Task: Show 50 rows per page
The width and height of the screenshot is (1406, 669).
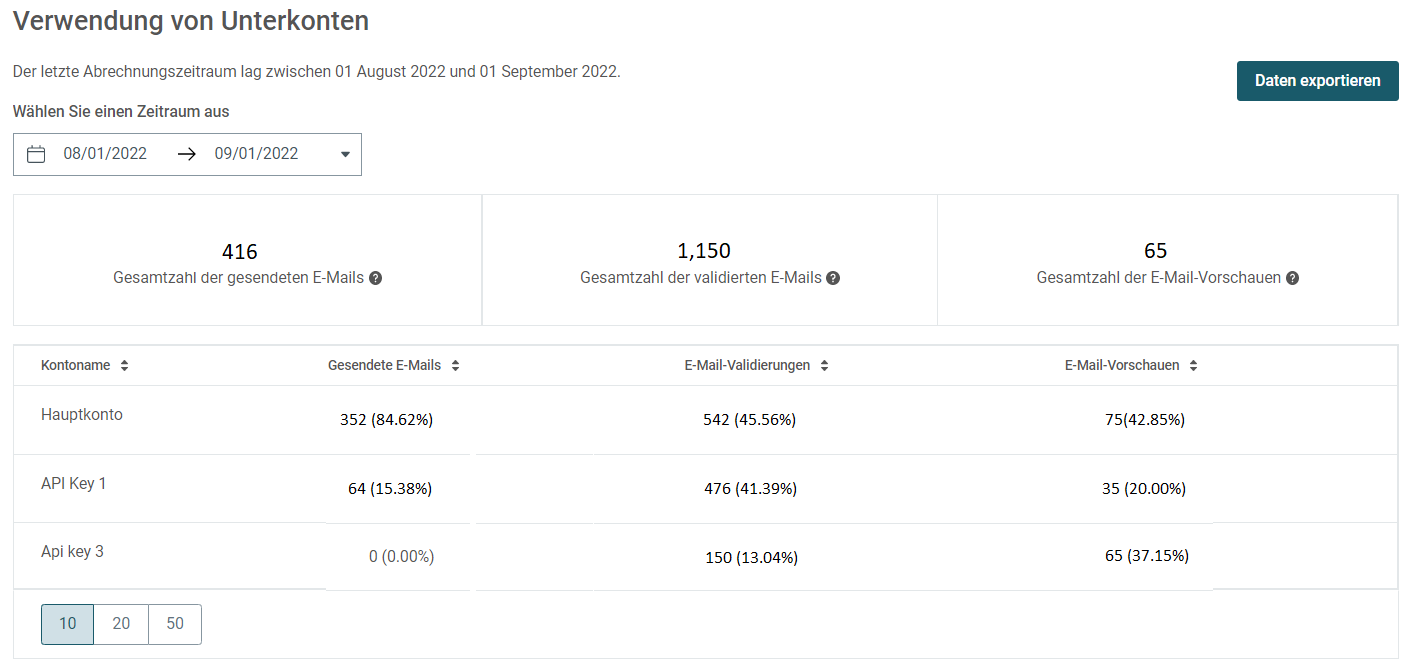Action: pyautogui.click(x=175, y=624)
